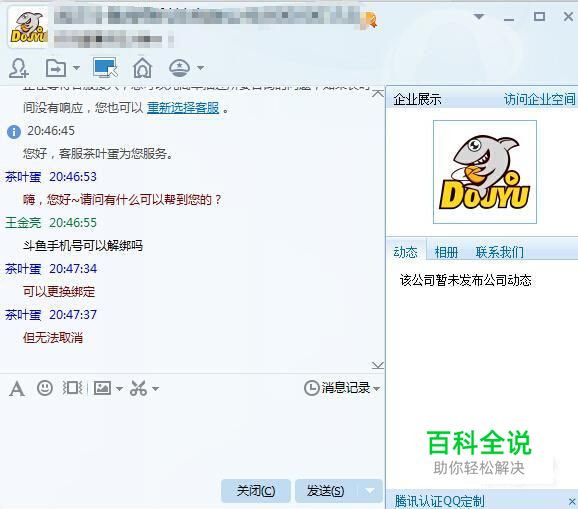Expand the screenshot options dropdown arrow
Image resolution: width=578 pixels, height=509 pixels.
coord(156,388)
